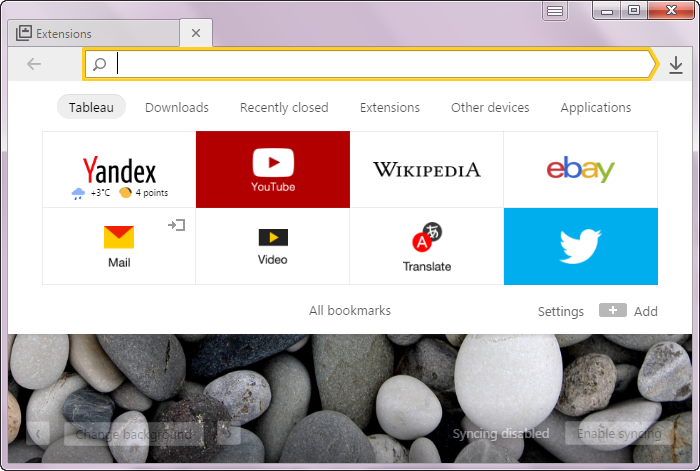Image resolution: width=700 pixels, height=471 pixels.
Task: Close the browser window
Action: pos(671,11)
